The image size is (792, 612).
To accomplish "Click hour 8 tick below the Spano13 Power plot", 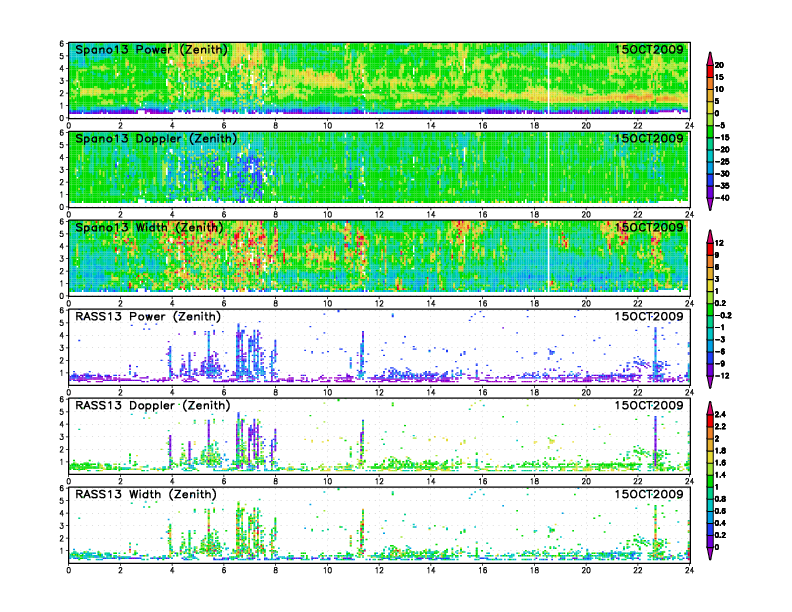I will click(x=276, y=126).
